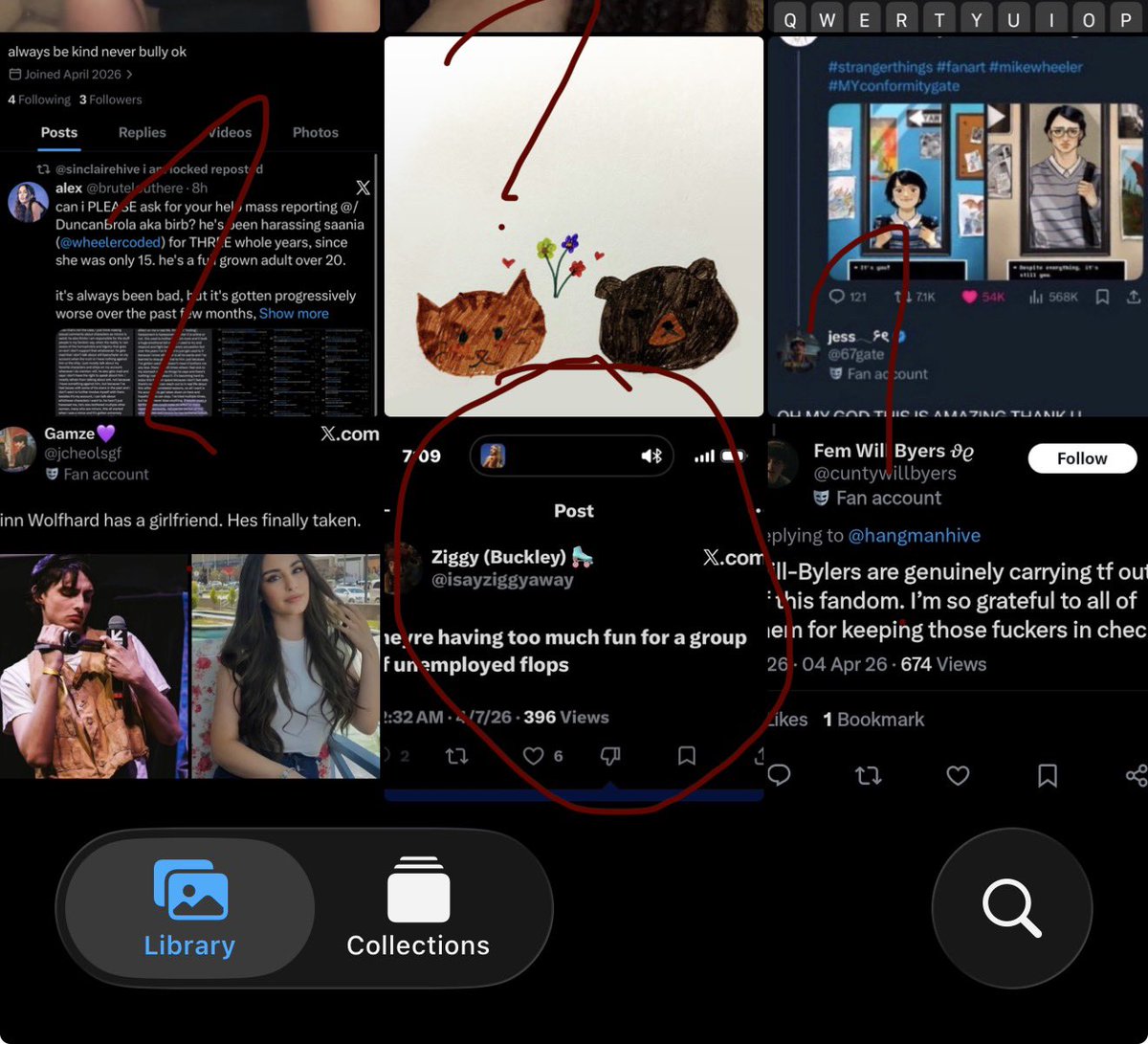The height and width of the screenshot is (1044, 1148).
Task: Click the search icon at bottom right
Action: tap(1011, 906)
